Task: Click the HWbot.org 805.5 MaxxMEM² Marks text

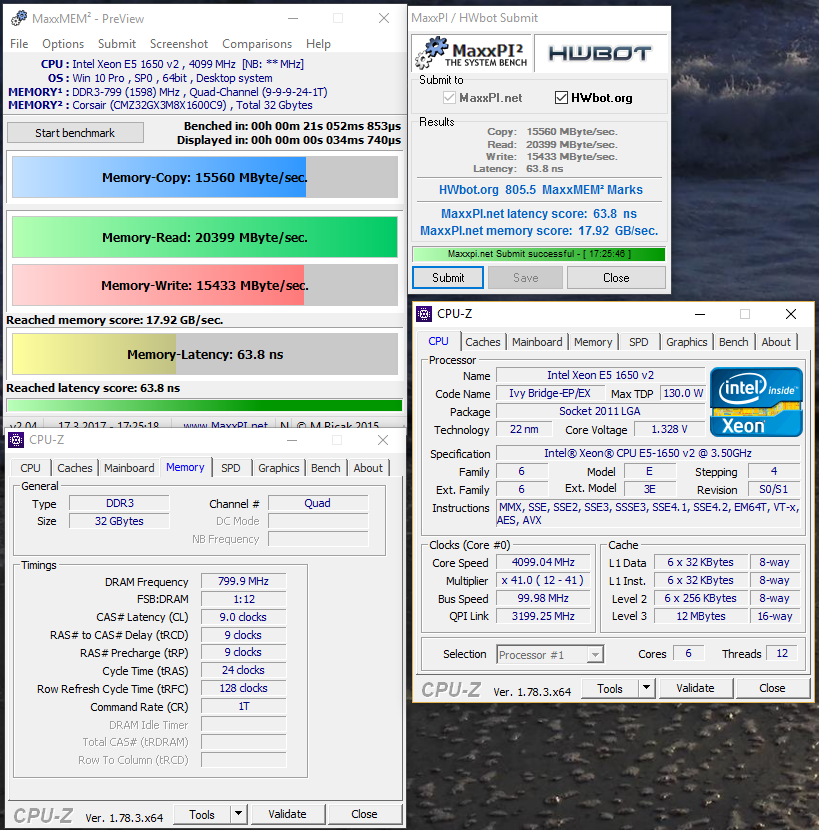Action: point(541,190)
